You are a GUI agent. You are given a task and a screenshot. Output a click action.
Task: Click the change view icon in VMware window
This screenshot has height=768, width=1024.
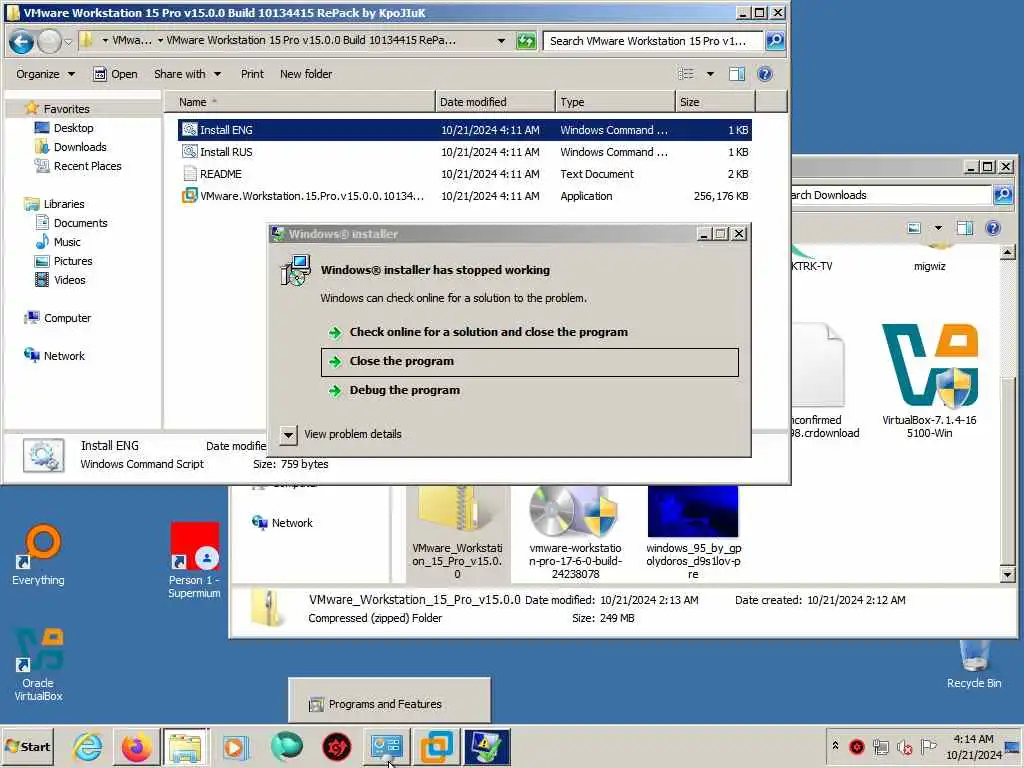(686, 74)
